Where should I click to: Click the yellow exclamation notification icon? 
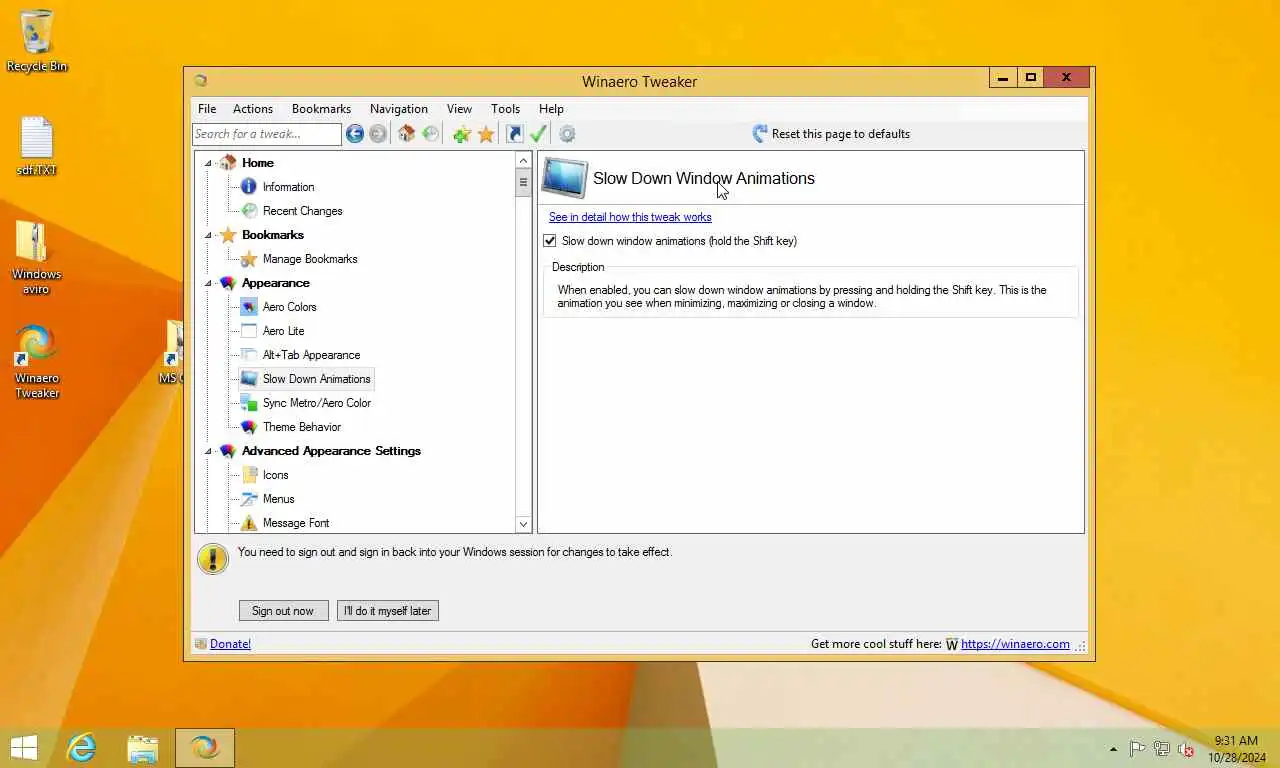tap(213, 559)
